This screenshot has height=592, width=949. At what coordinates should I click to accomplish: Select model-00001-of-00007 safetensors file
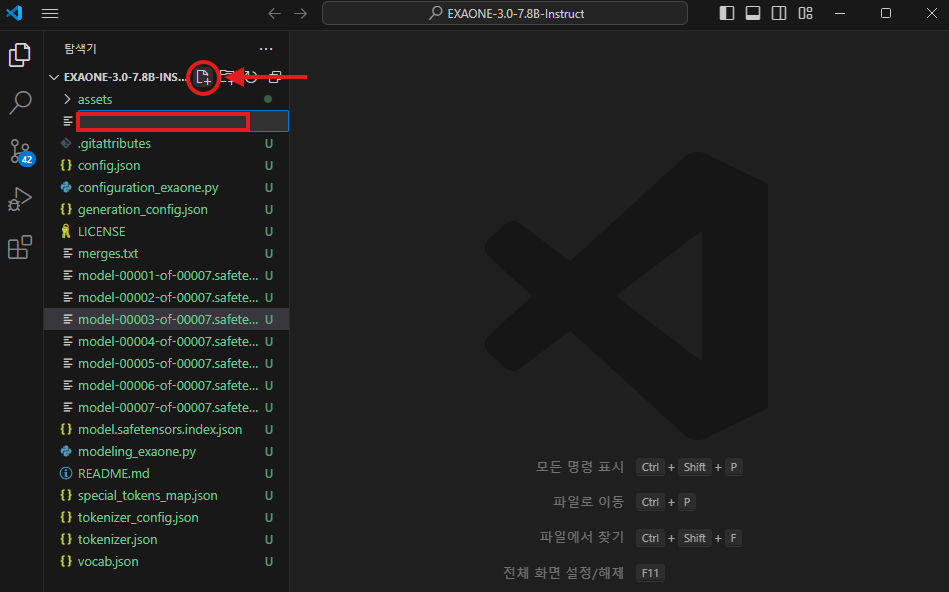point(168,275)
